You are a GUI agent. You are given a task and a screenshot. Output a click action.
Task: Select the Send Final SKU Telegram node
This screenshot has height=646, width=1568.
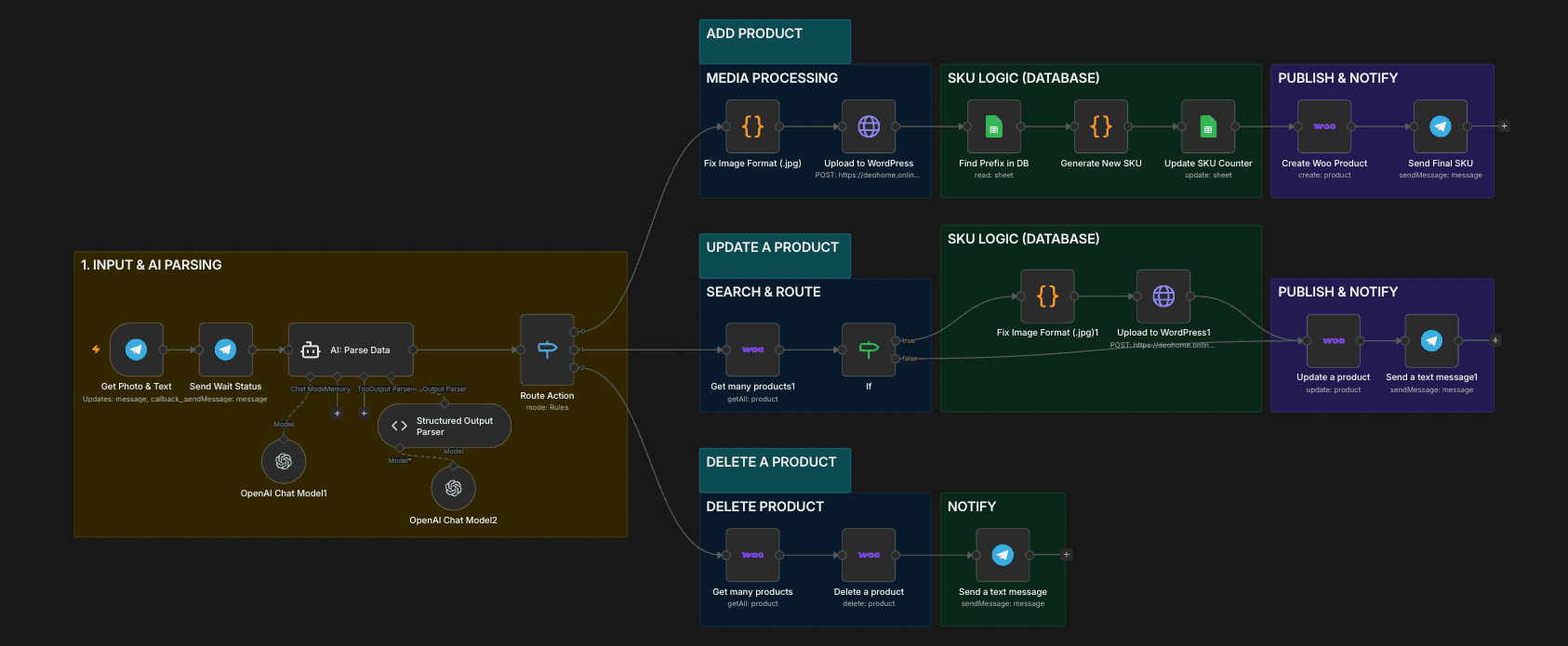(x=1441, y=126)
